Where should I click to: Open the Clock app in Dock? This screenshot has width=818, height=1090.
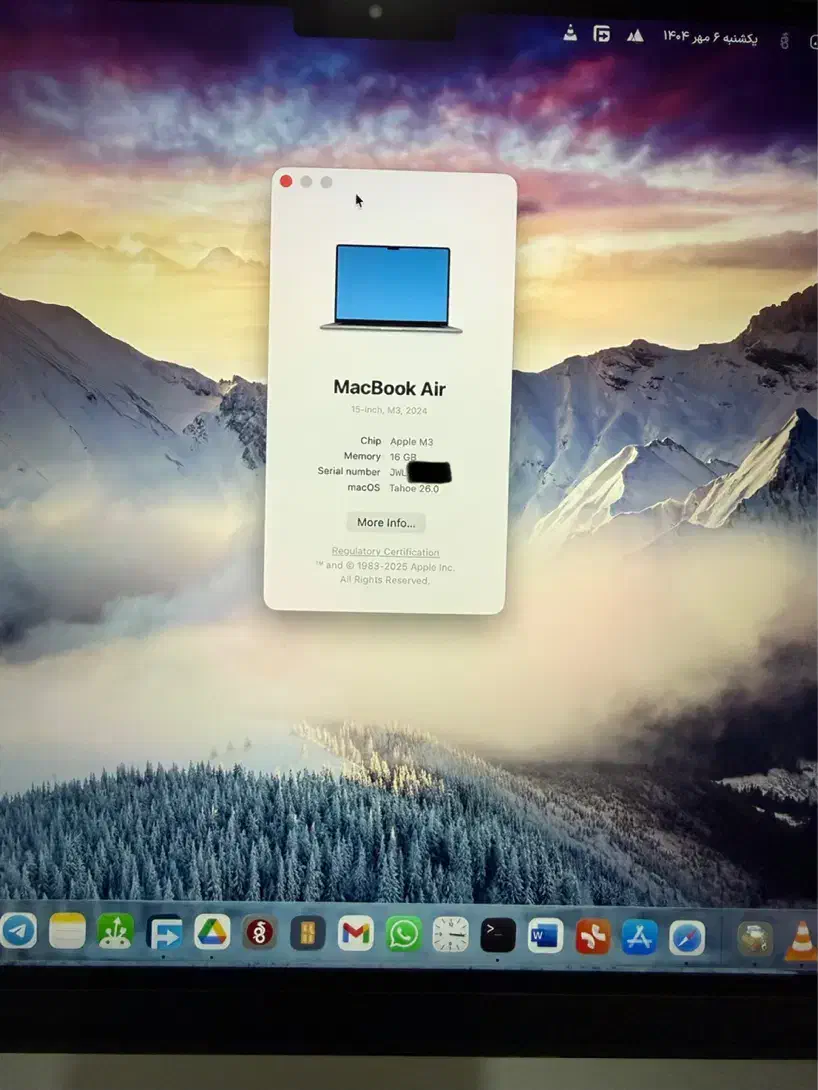click(x=450, y=934)
